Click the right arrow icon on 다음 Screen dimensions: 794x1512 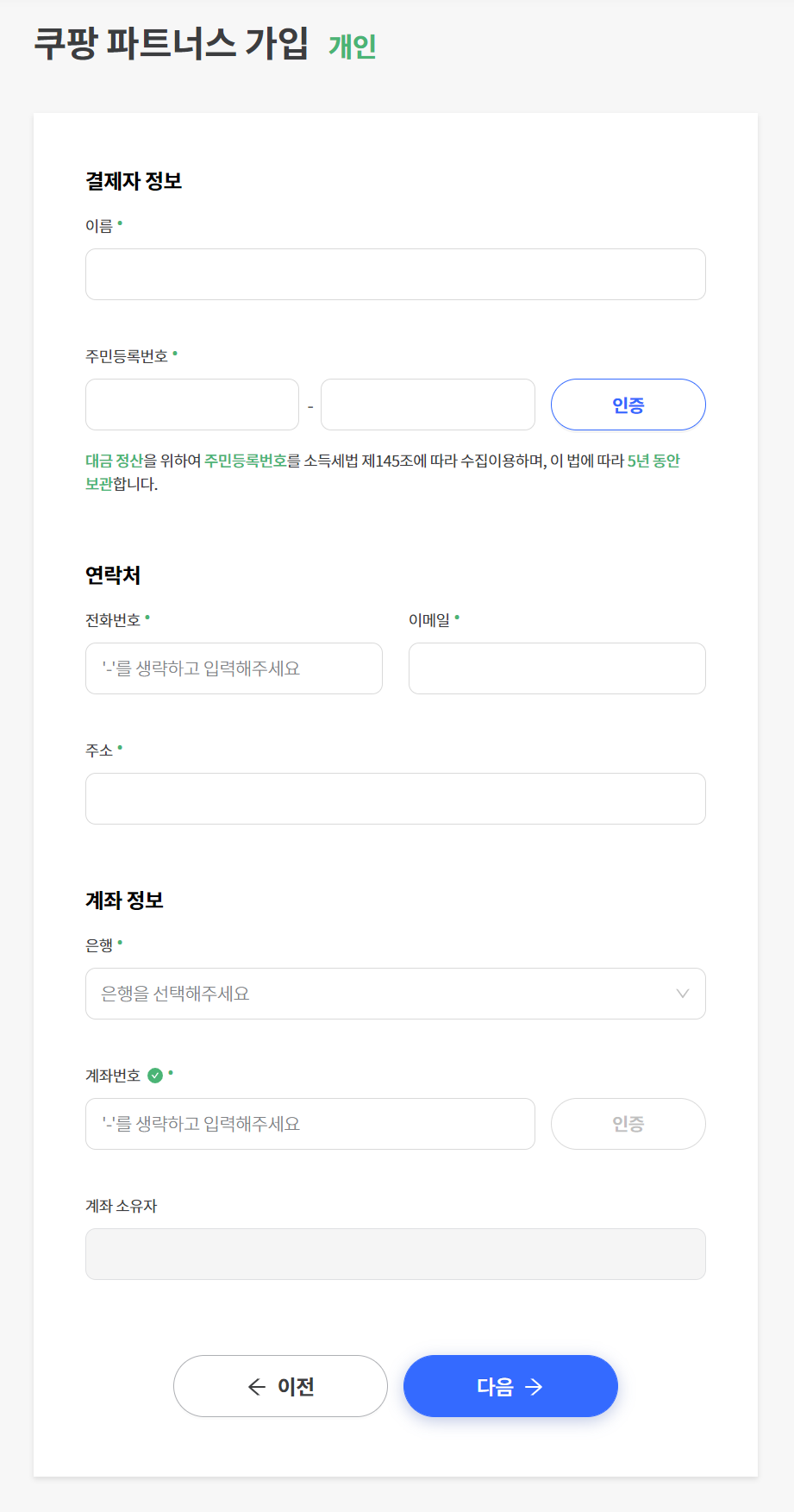[x=535, y=1387]
